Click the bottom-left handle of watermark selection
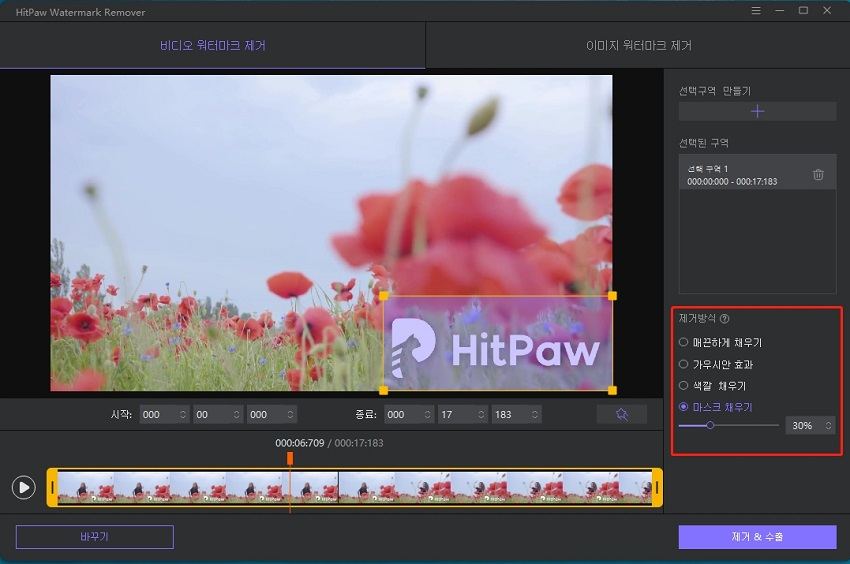The image size is (850, 564). pos(383,390)
